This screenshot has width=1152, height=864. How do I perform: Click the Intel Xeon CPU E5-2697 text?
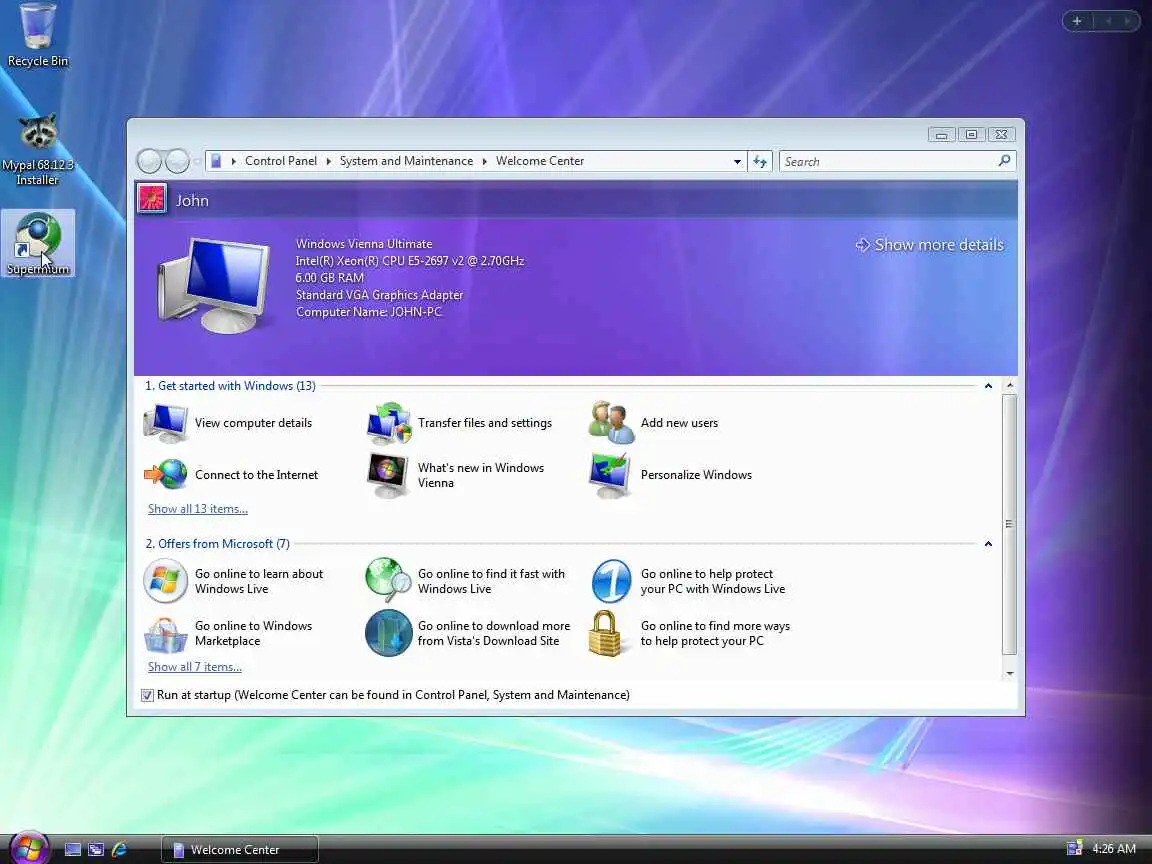(x=410, y=261)
